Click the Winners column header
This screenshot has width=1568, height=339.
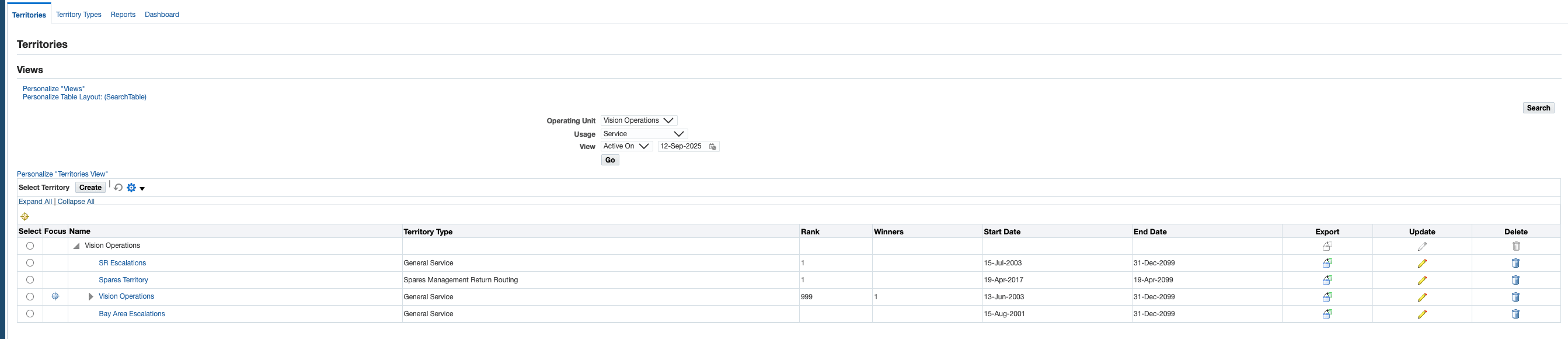(888, 231)
